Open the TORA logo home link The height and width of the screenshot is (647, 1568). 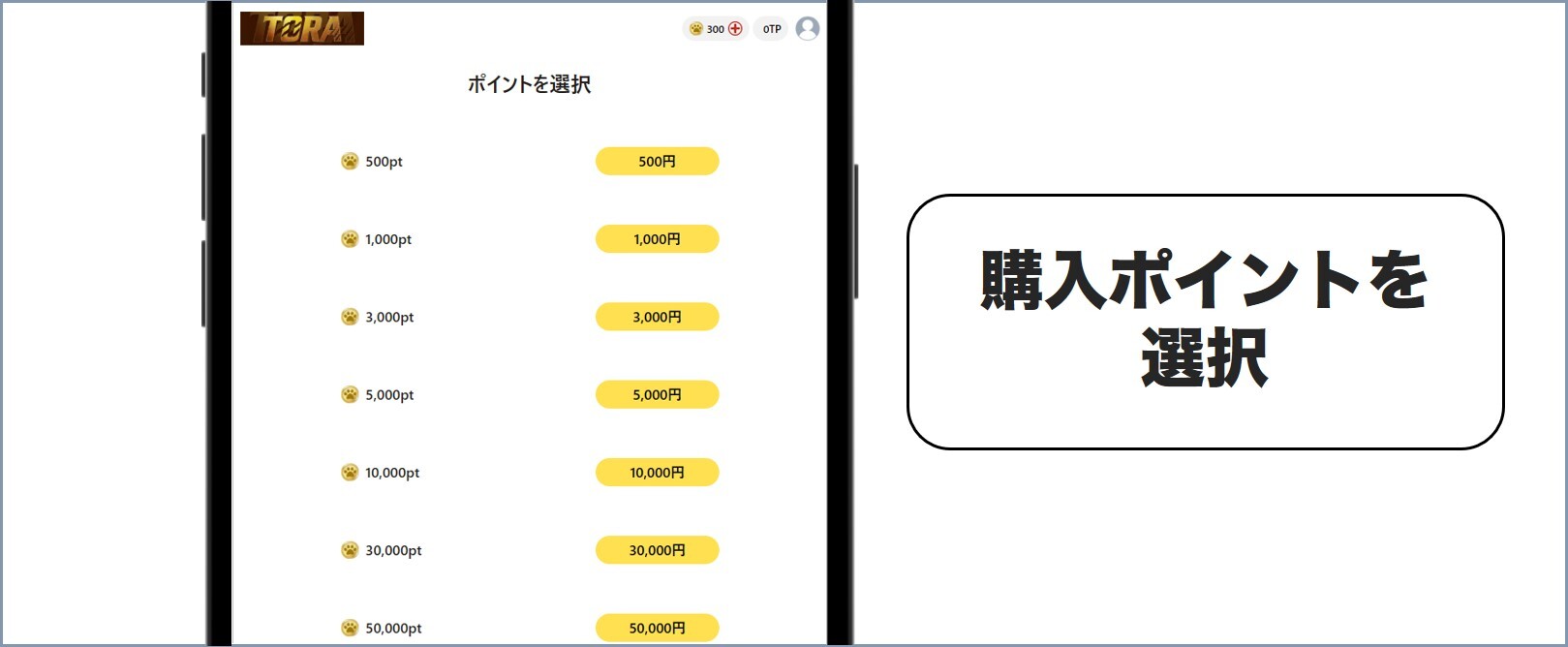(x=302, y=28)
